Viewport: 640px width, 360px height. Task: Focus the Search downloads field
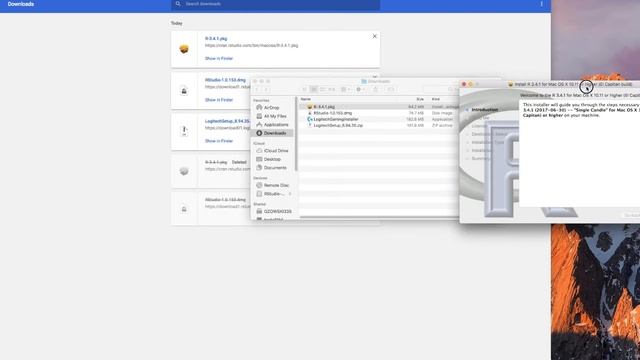pyautogui.click(x=276, y=4)
